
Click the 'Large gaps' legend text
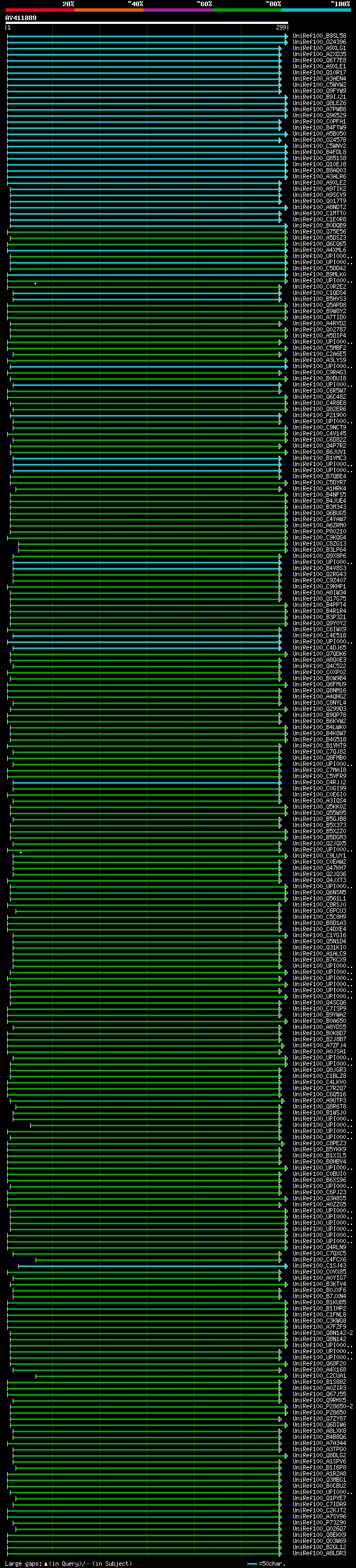pos(23,1564)
